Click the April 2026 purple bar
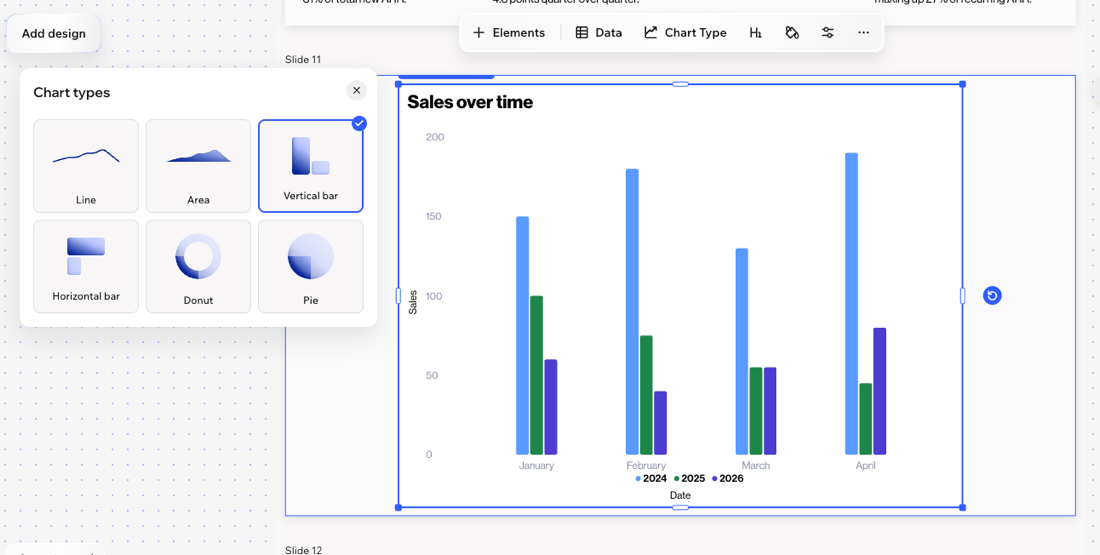The height and width of the screenshot is (555, 1100). 880,391
